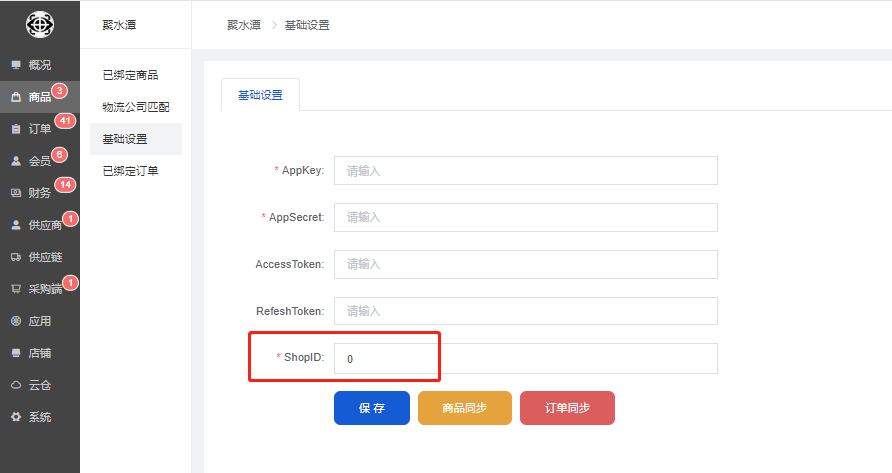Open 商品 section in sidebar
Screen dimensions: 892x473
click(40, 97)
